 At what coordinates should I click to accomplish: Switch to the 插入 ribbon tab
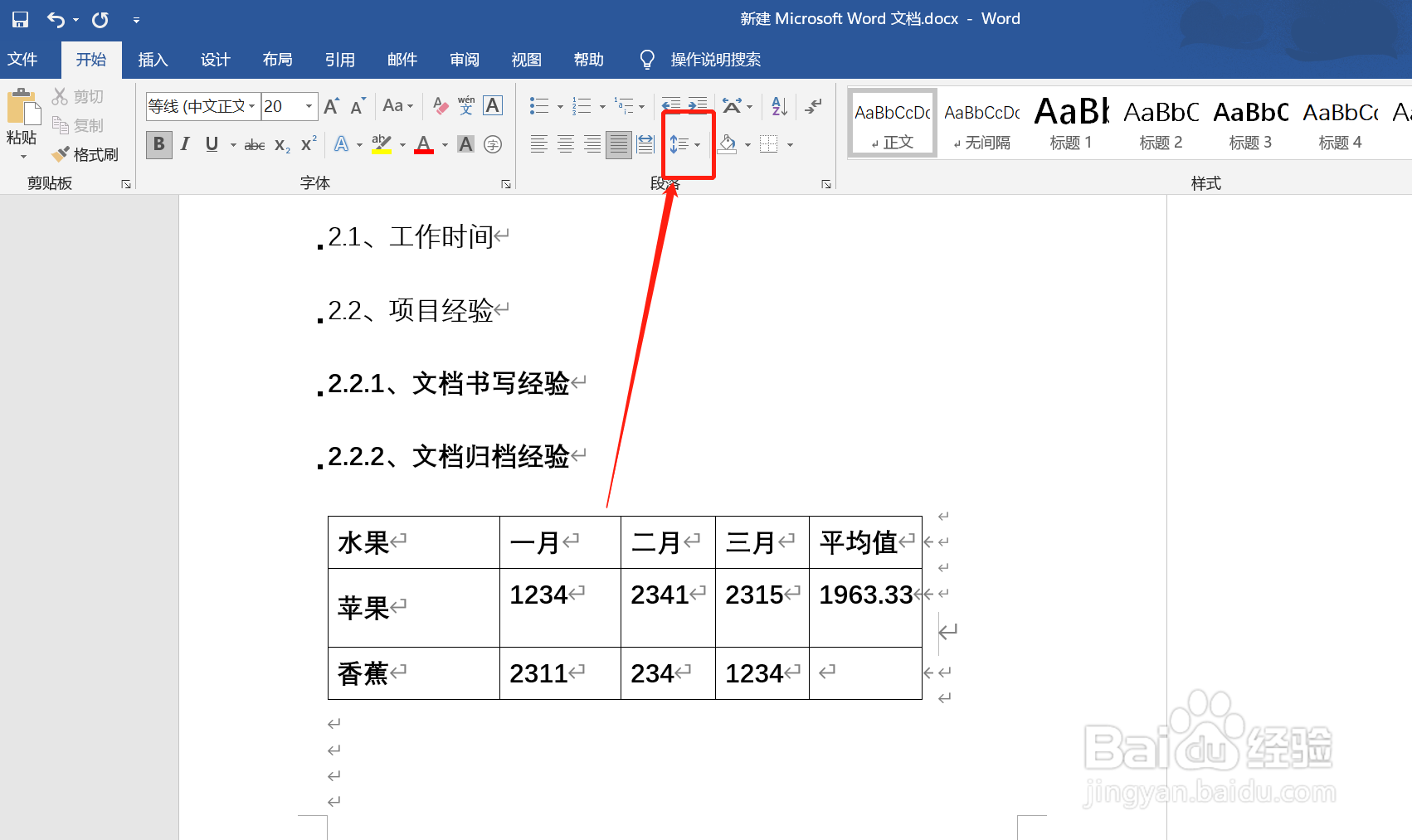click(x=153, y=60)
